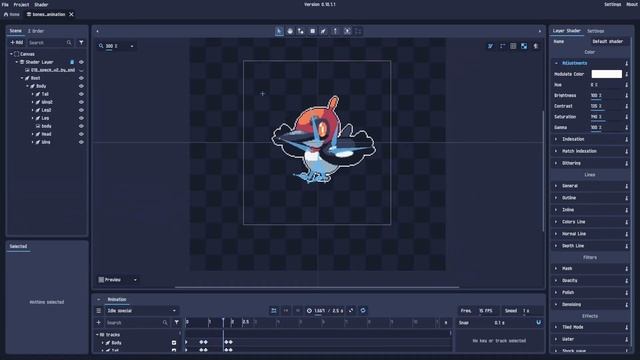This screenshot has width=640, height=360.
Task: Click the Home icon tab
Action: (11, 14)
